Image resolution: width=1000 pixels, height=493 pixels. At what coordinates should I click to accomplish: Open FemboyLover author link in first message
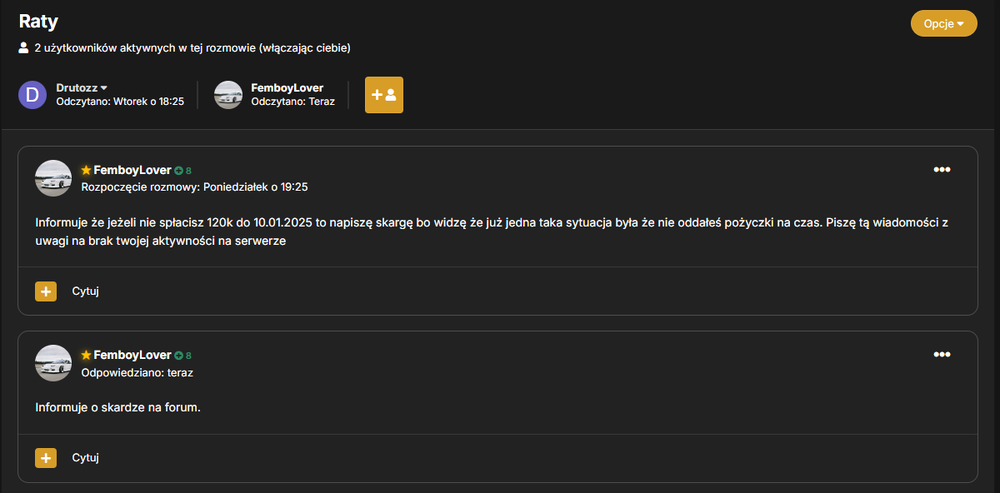(133, 170)
